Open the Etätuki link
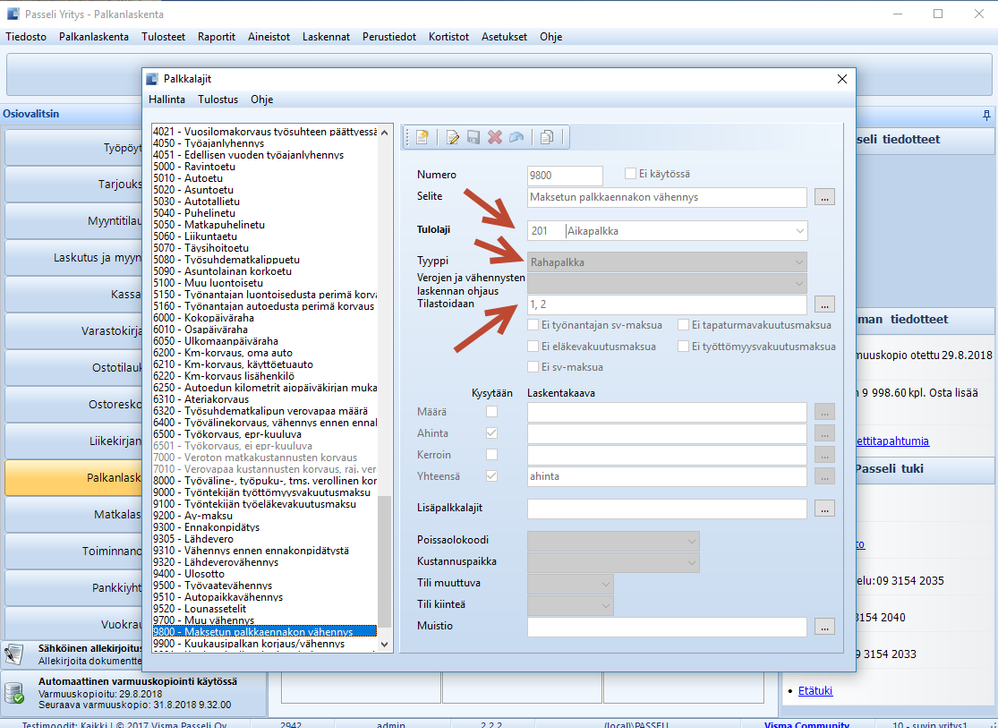998x728 pixels. click(815, 691)
